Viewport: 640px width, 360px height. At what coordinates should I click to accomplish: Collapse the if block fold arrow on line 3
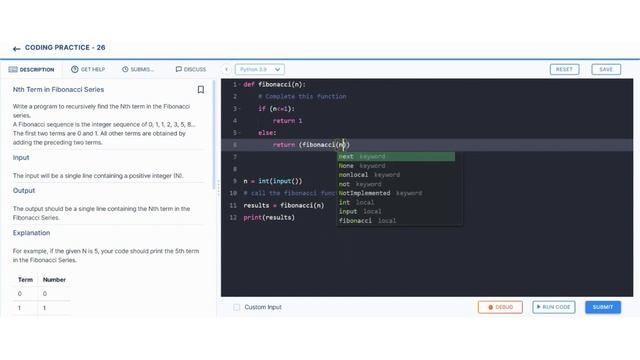[240, 109]
